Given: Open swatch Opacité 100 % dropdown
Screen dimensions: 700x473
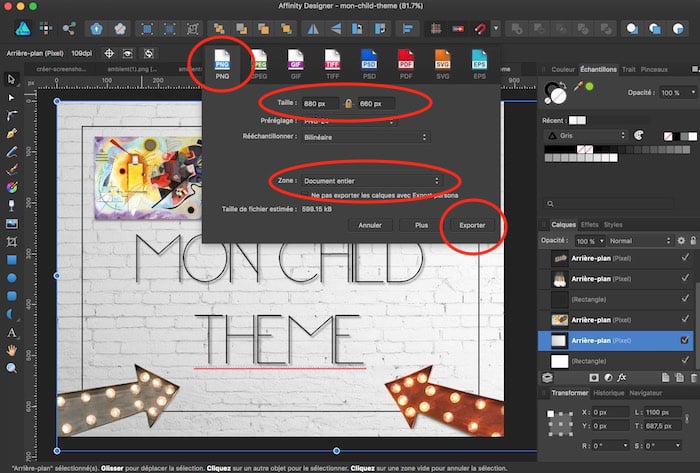Looking at the screenshot, I should pos(678,92).
